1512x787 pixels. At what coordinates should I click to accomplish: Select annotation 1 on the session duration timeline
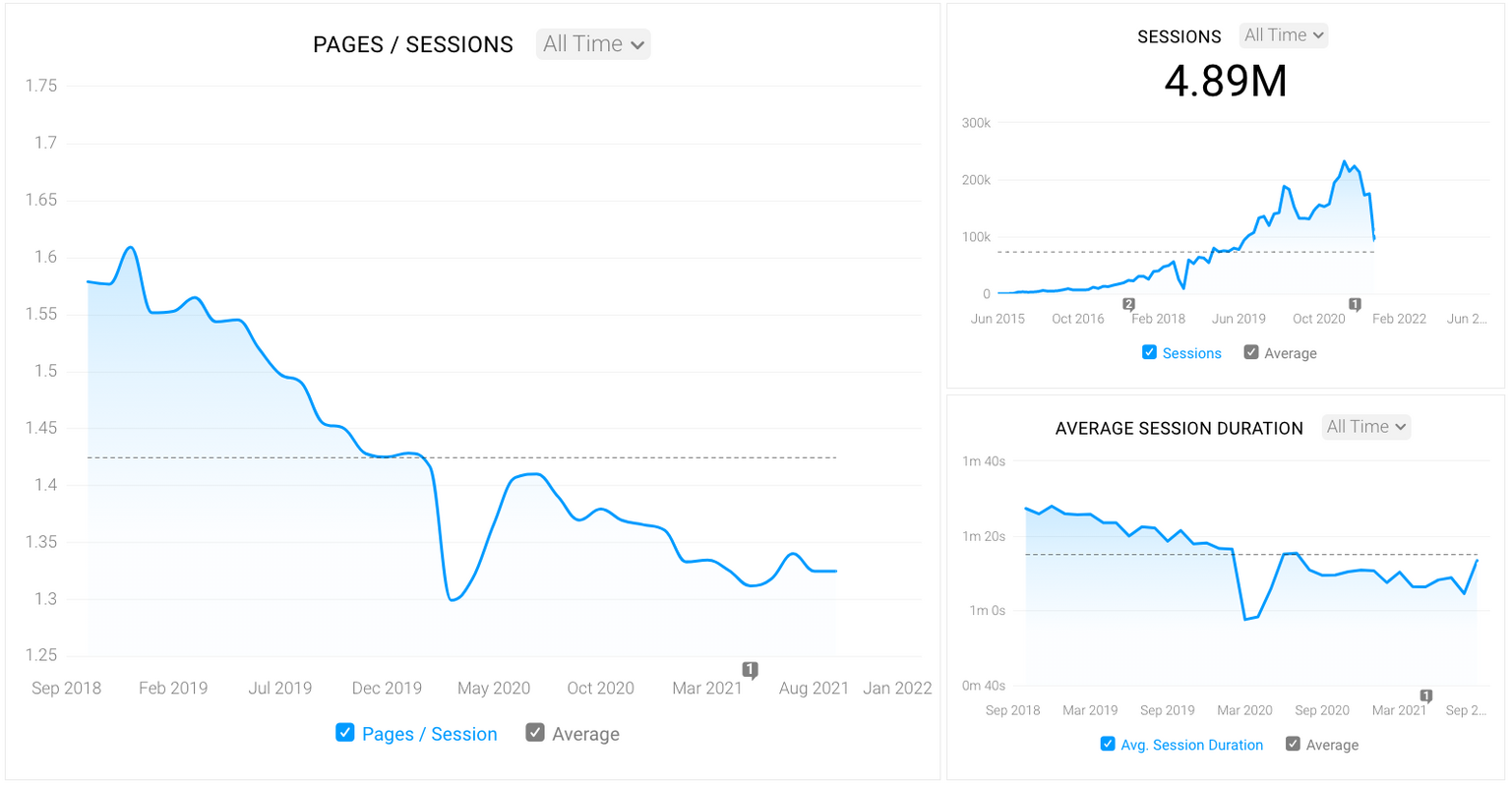[x=1425, y=694]
